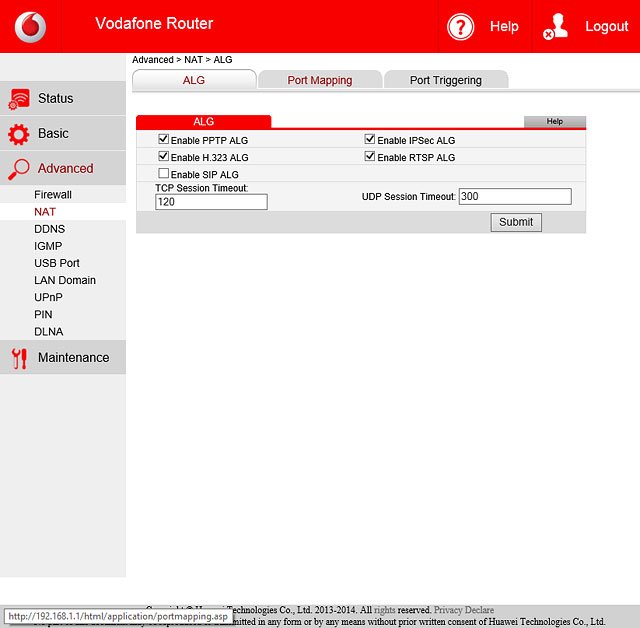Open DLNA settings
Image resolution: width=640 pixels, height=628 pixels.
coord(49,332)
